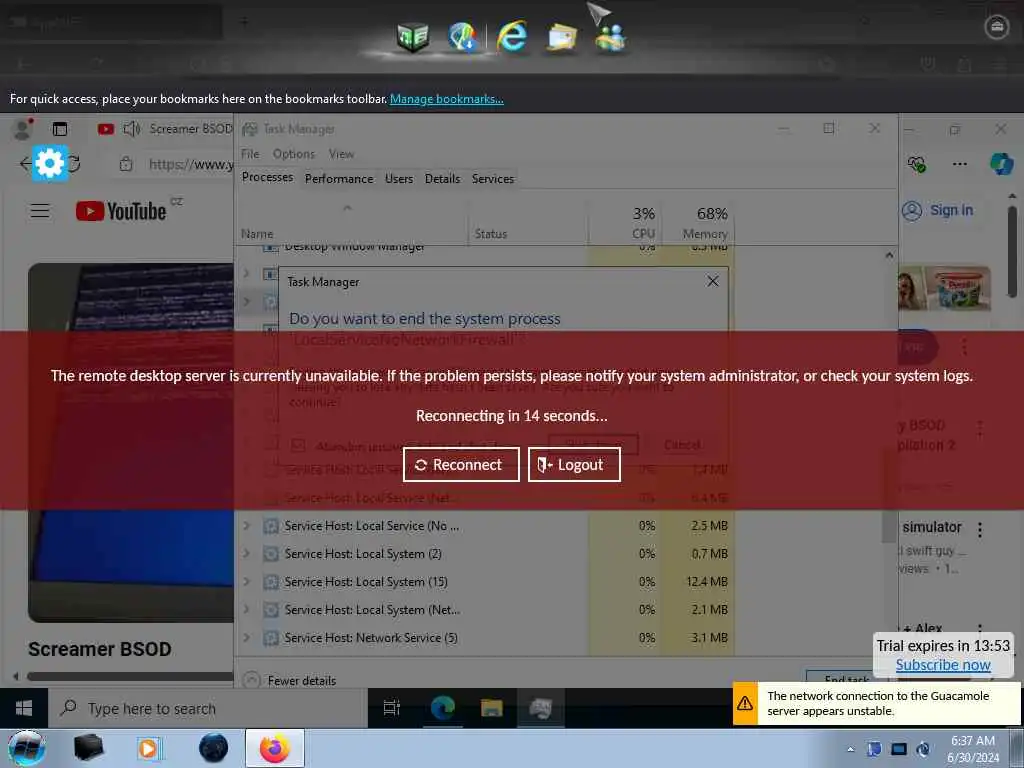Open the Manage bookmarks link
The height and width of the screenshot is (768, 1024).
coord(447,99)
